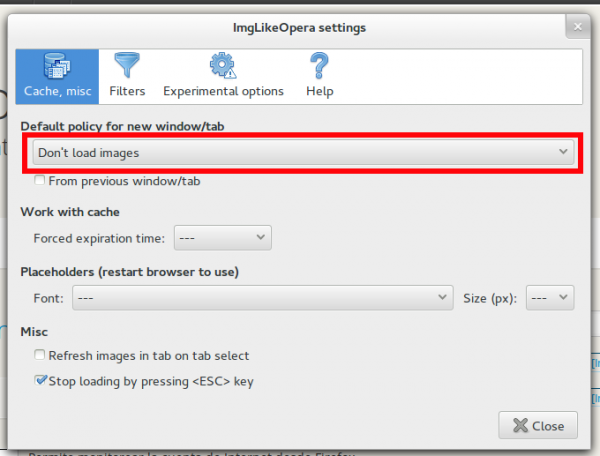Viewport: 600px width, 456px height.
Task: Click the Experimental options gear icon
Action: tap(223, 65)
